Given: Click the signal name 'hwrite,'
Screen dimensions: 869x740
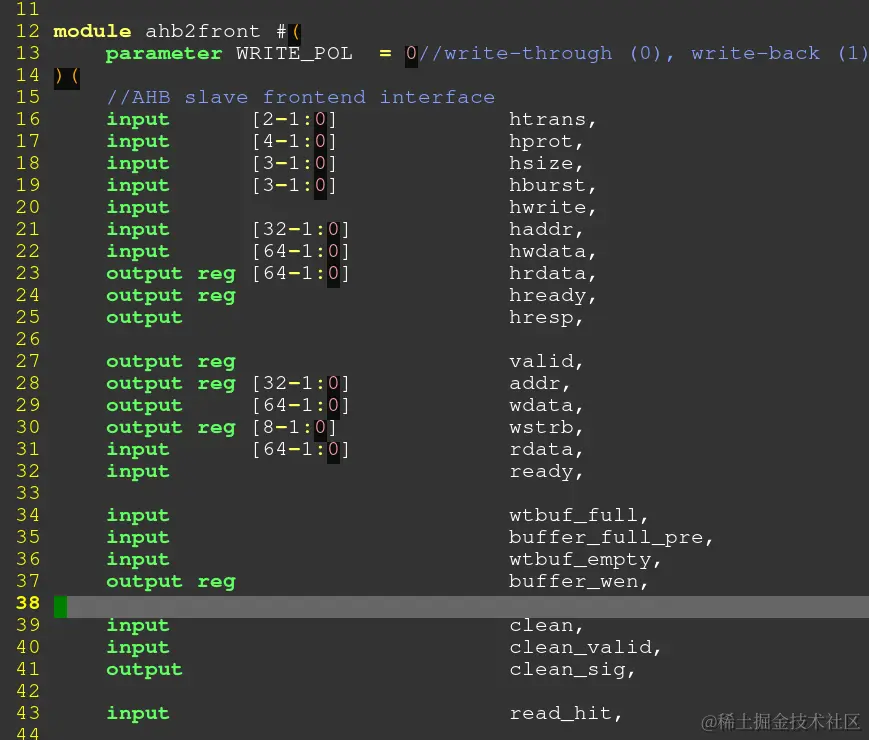Looking at the screenshot, I should pos(553,207).
